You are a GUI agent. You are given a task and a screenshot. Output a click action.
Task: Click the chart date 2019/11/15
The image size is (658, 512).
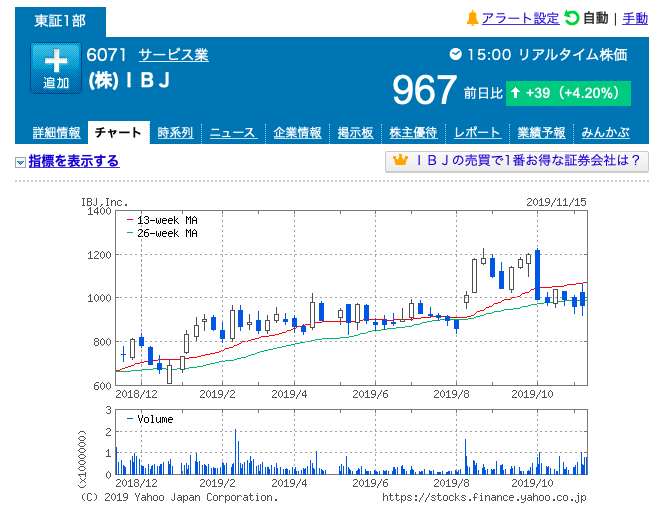point(556,202)
